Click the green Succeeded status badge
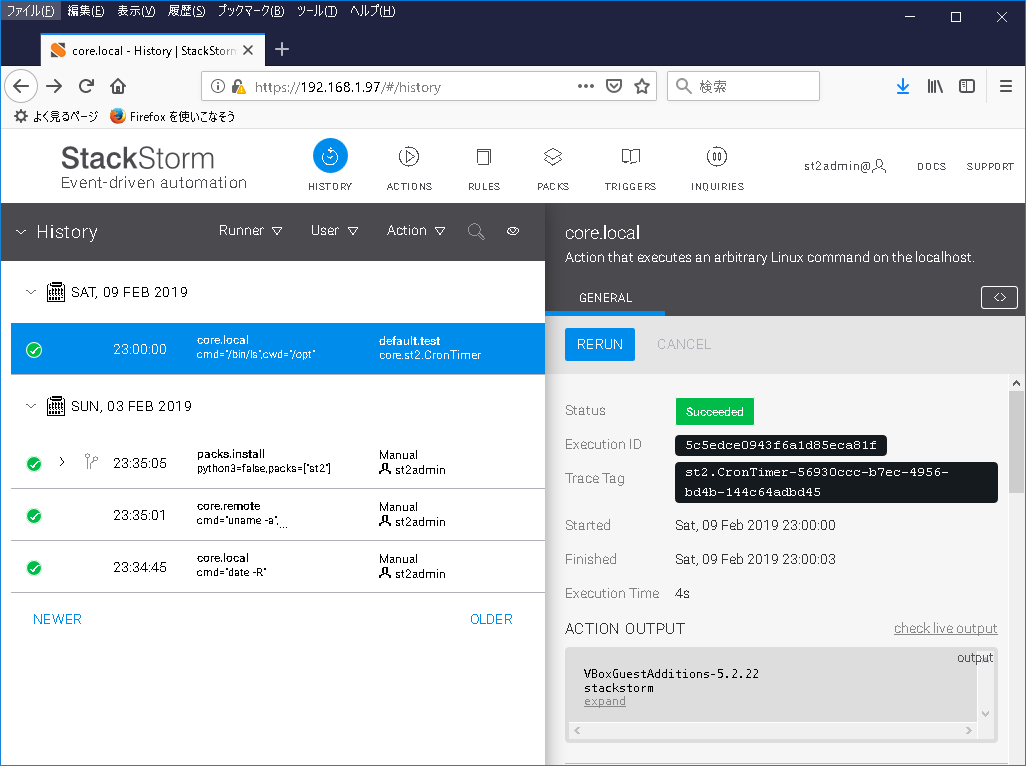Image resolution: width=1026 pixels, height=766 pixels. coord(714,411)
